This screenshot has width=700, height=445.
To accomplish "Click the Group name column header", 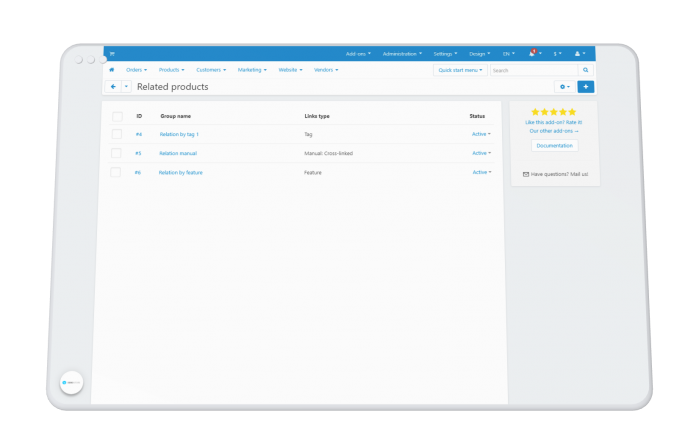I will (x=175, y=116).
